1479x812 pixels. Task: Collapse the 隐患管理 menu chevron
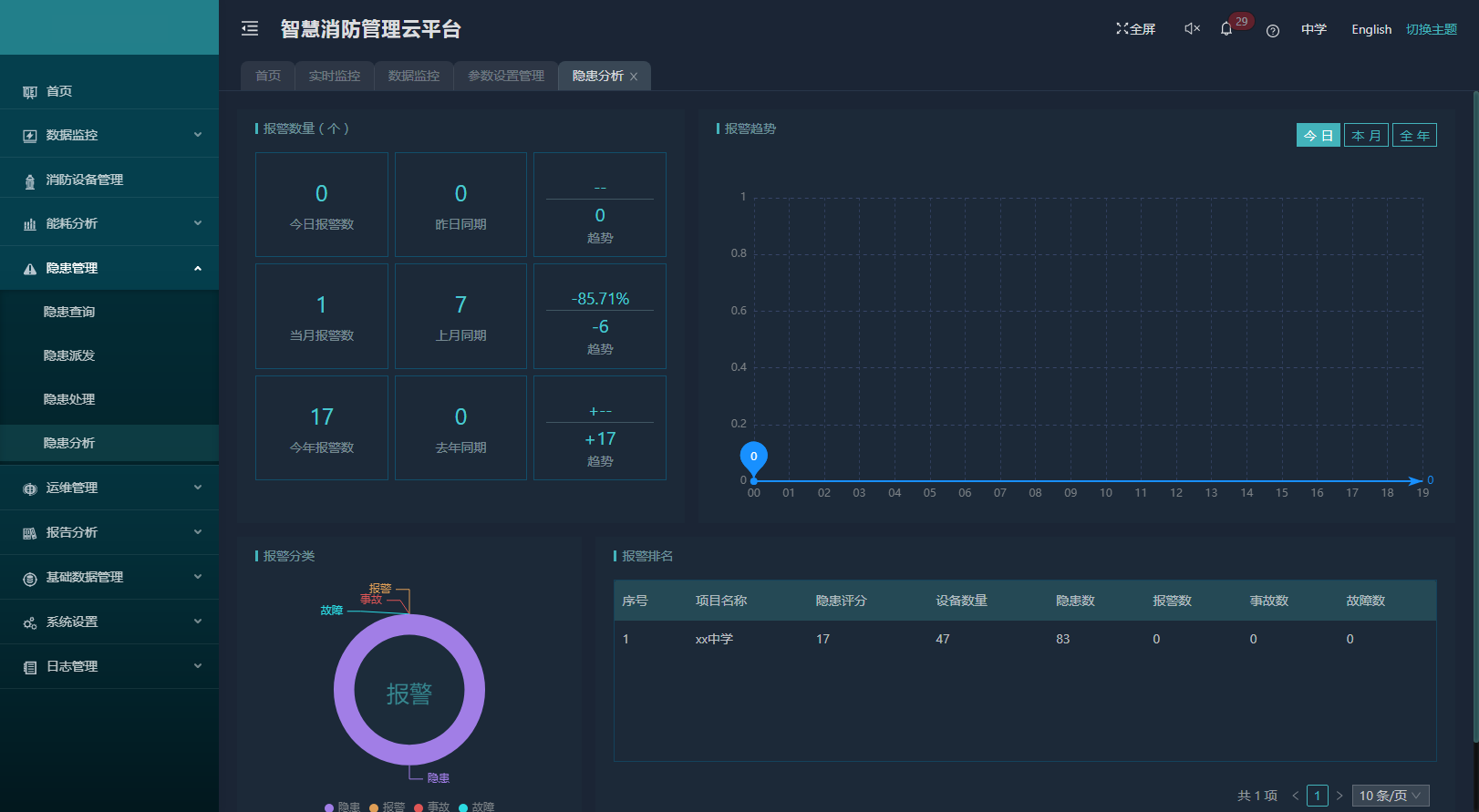(198, 268)
